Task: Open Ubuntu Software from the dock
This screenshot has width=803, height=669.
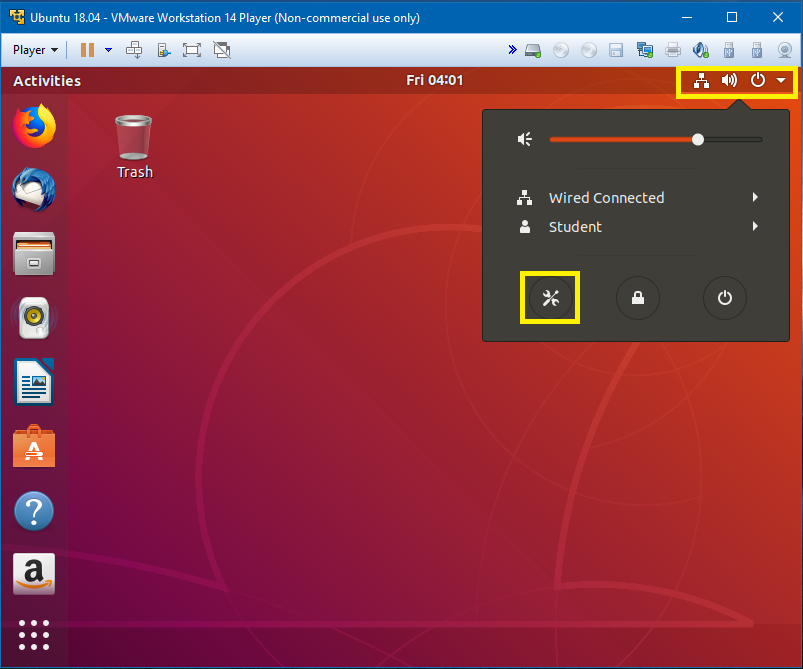Action: coord(34,446)
